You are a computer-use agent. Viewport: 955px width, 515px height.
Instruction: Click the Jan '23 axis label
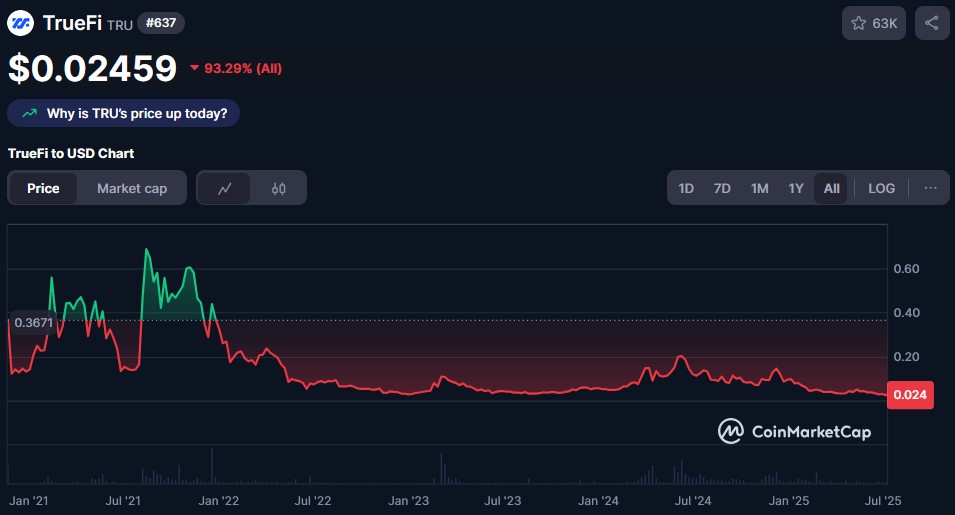(409, 500)
